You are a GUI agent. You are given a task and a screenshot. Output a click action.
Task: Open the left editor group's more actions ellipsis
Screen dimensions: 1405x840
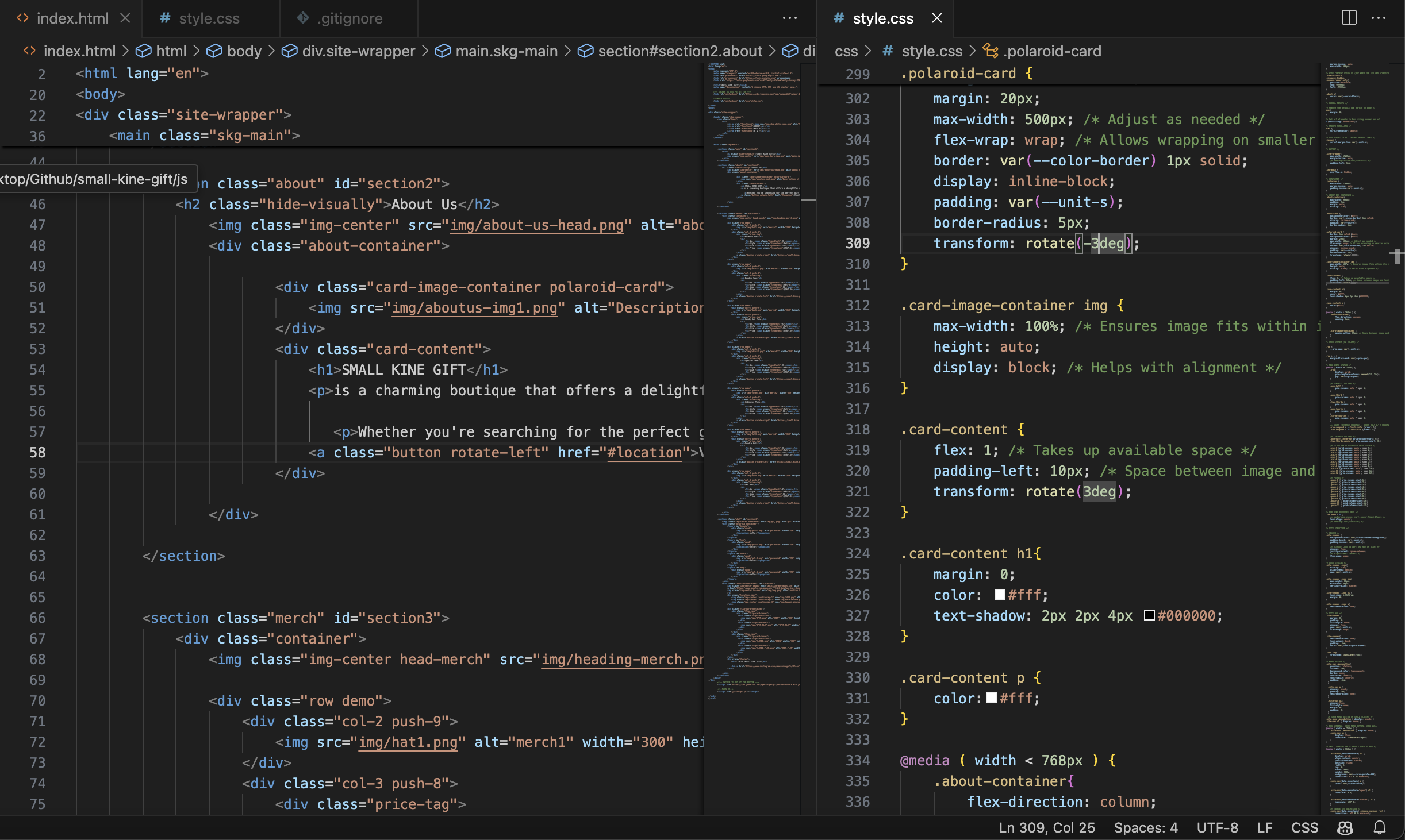click(790, 18)
